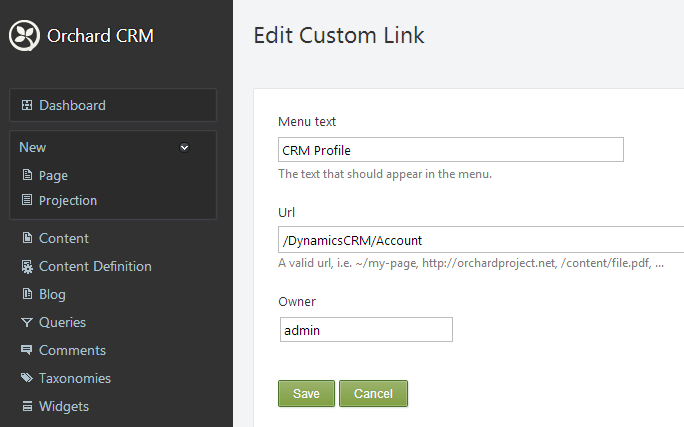Open Content Definition in sidebar
This screenshot has height=427, width=684.
(x=95, y=266)
